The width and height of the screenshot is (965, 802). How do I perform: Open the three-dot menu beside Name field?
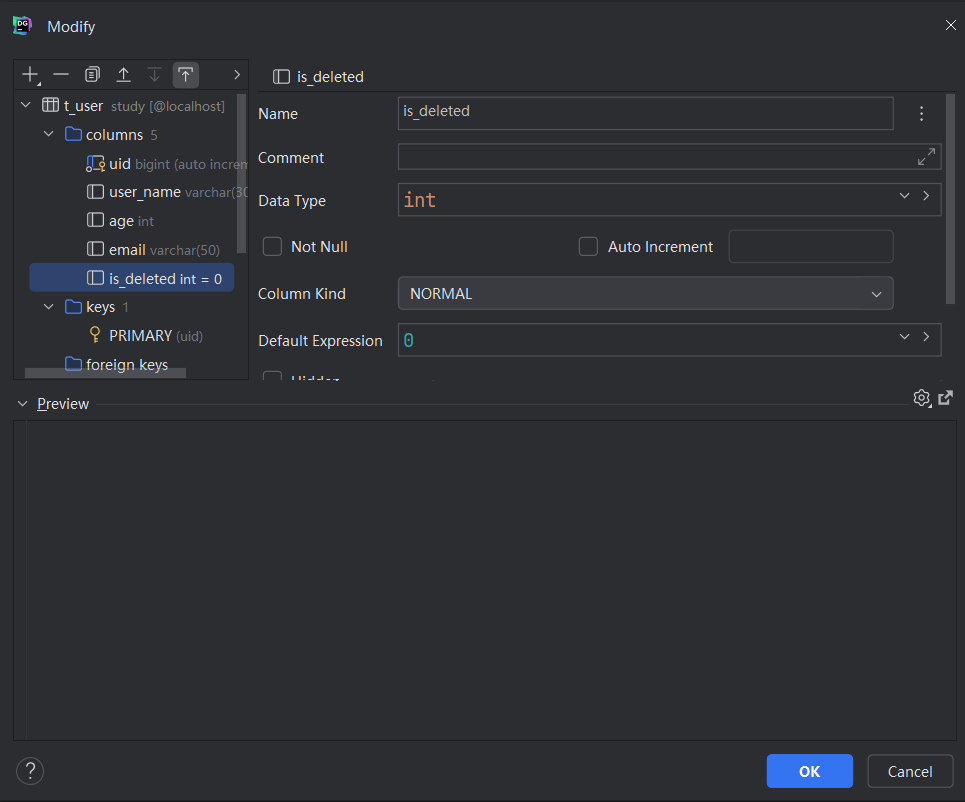tap(921, 114)
